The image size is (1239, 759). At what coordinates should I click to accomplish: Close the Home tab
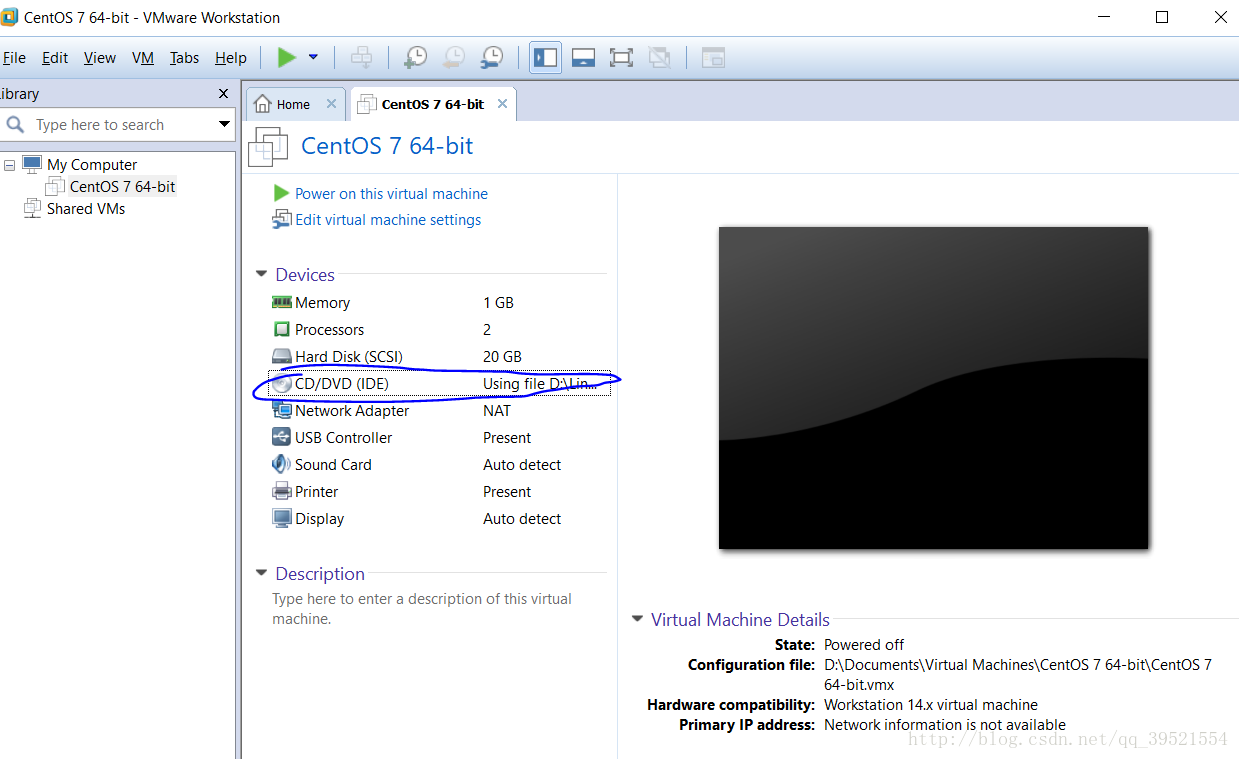pos(331,104)
